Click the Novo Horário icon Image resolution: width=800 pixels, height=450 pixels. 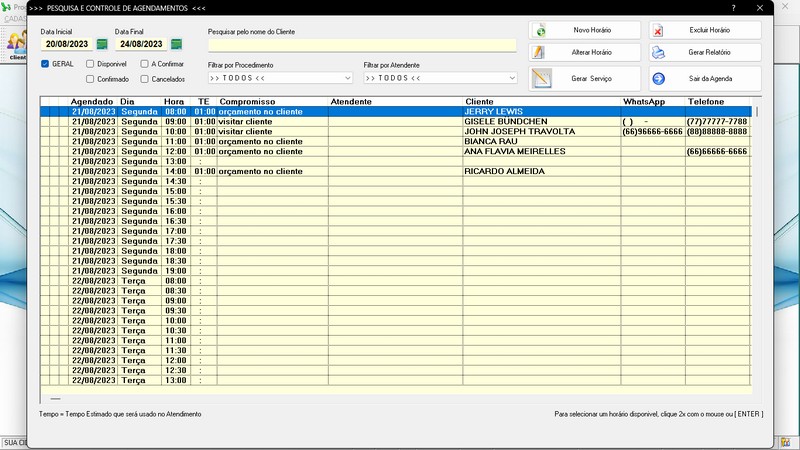(540, 31)
